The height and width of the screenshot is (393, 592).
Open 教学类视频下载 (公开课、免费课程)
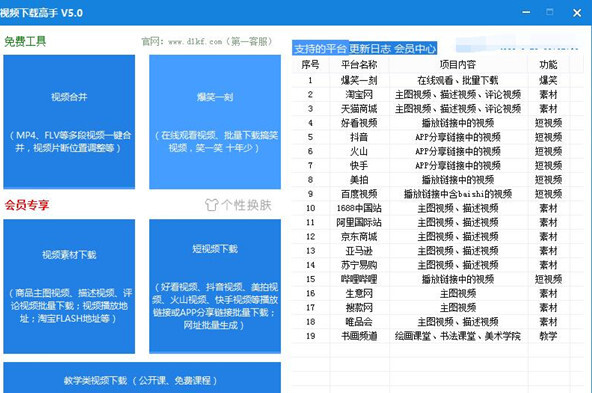pos(142,378)
